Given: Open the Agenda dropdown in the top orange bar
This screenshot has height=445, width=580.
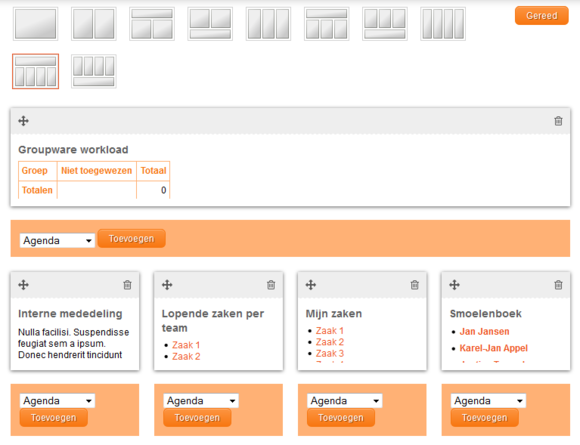Looking at the screenshot, I should (57, 240).
